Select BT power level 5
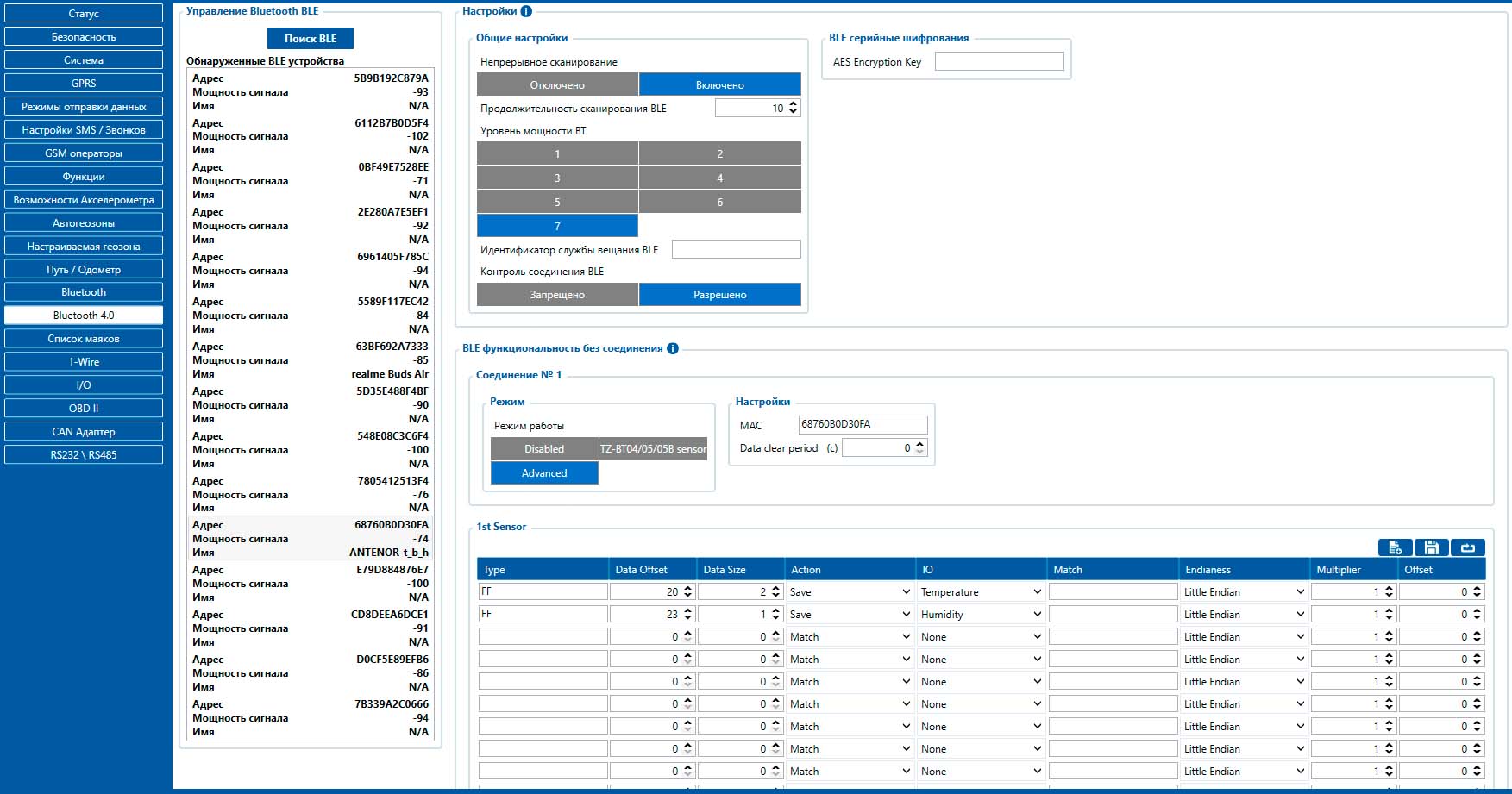 (557, 202)
